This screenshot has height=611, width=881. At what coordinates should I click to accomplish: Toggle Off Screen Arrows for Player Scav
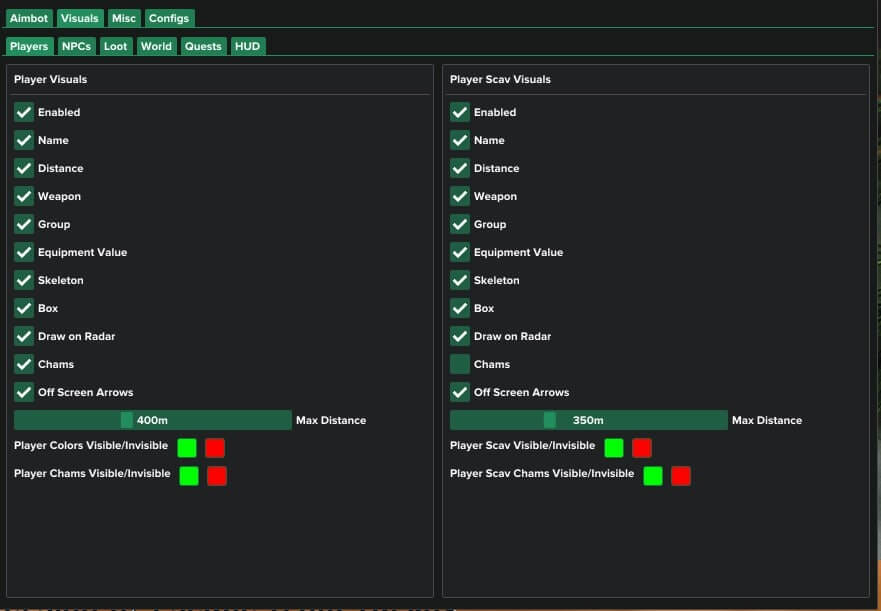[x=460, y=392]
